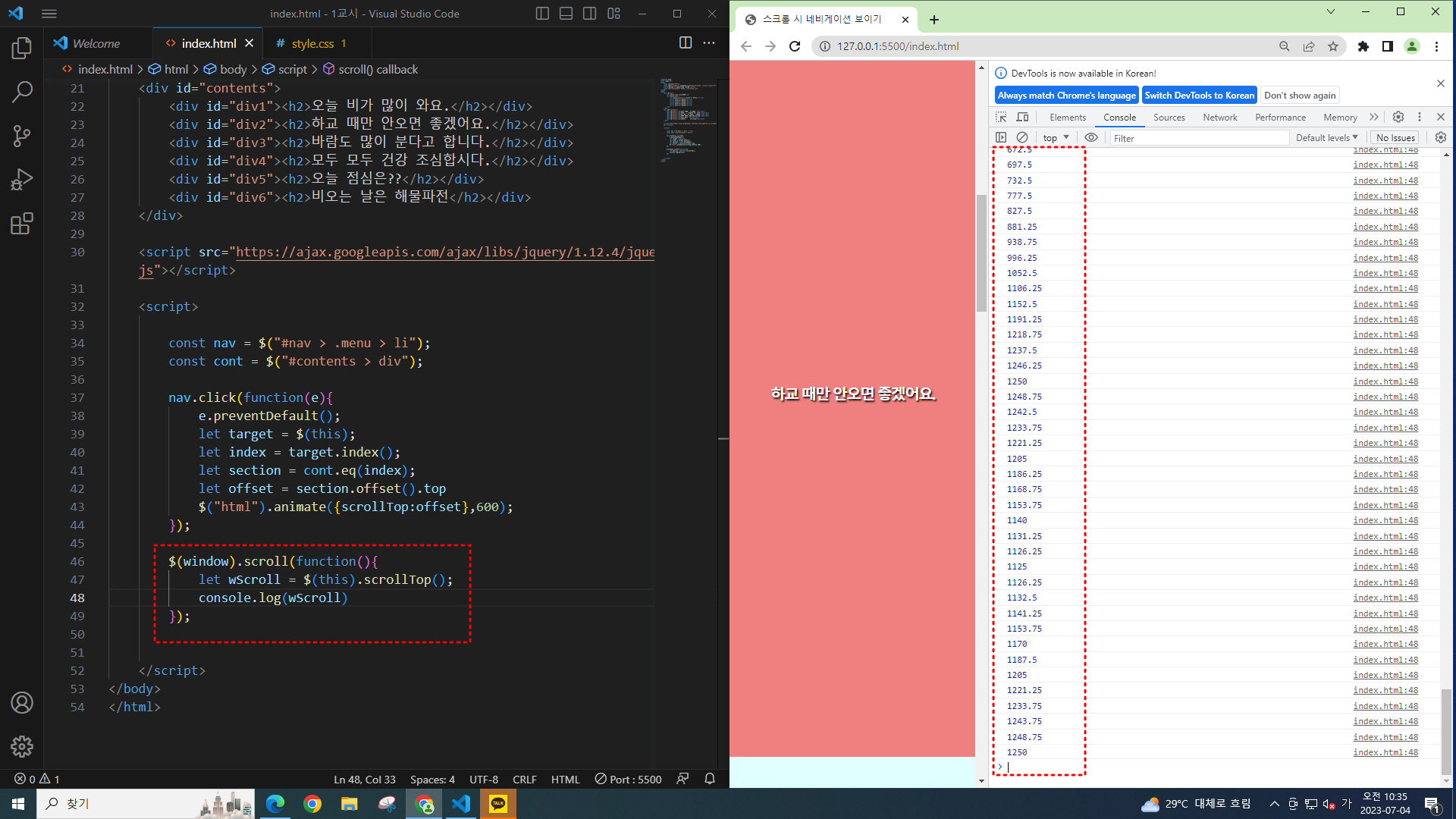Viewport: 1456px width, 819px height.
Task: Open the Explorer view in activity bar
Action: 22,49
